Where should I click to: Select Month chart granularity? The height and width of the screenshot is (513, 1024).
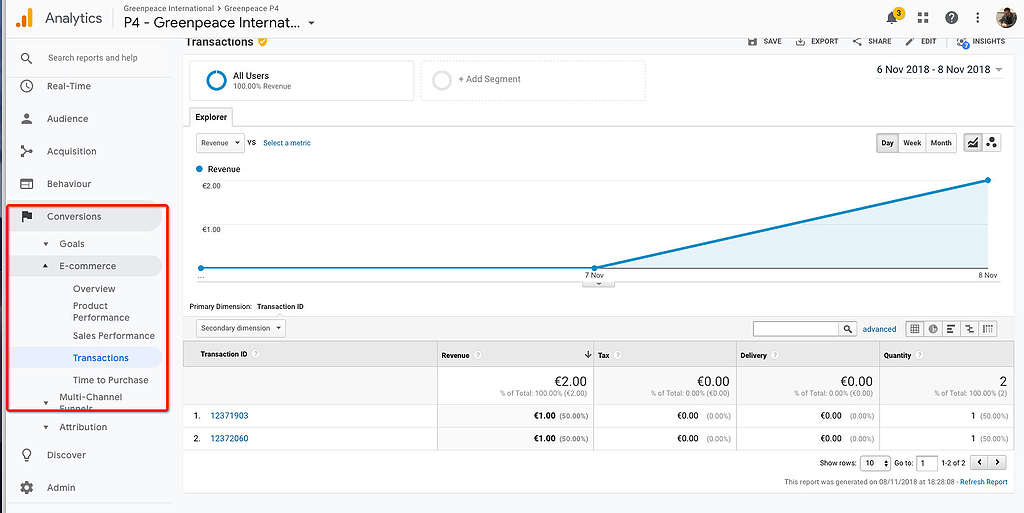point(940,143)
